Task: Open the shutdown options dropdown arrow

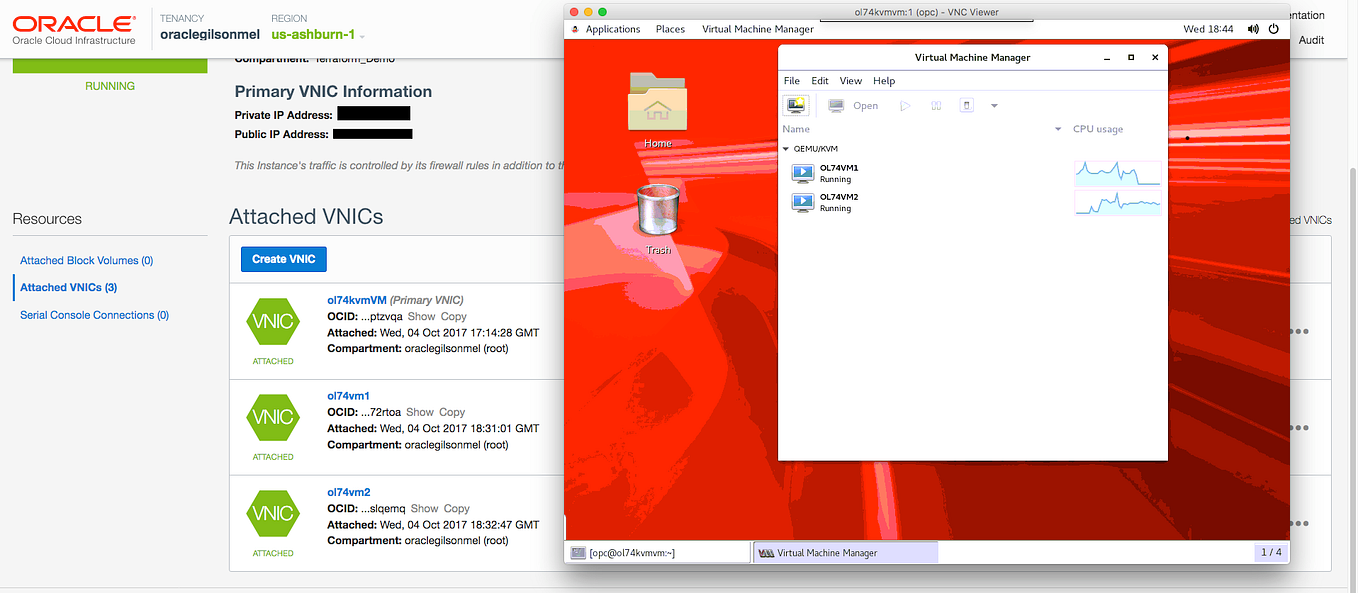Action: (x=993, y=105)
